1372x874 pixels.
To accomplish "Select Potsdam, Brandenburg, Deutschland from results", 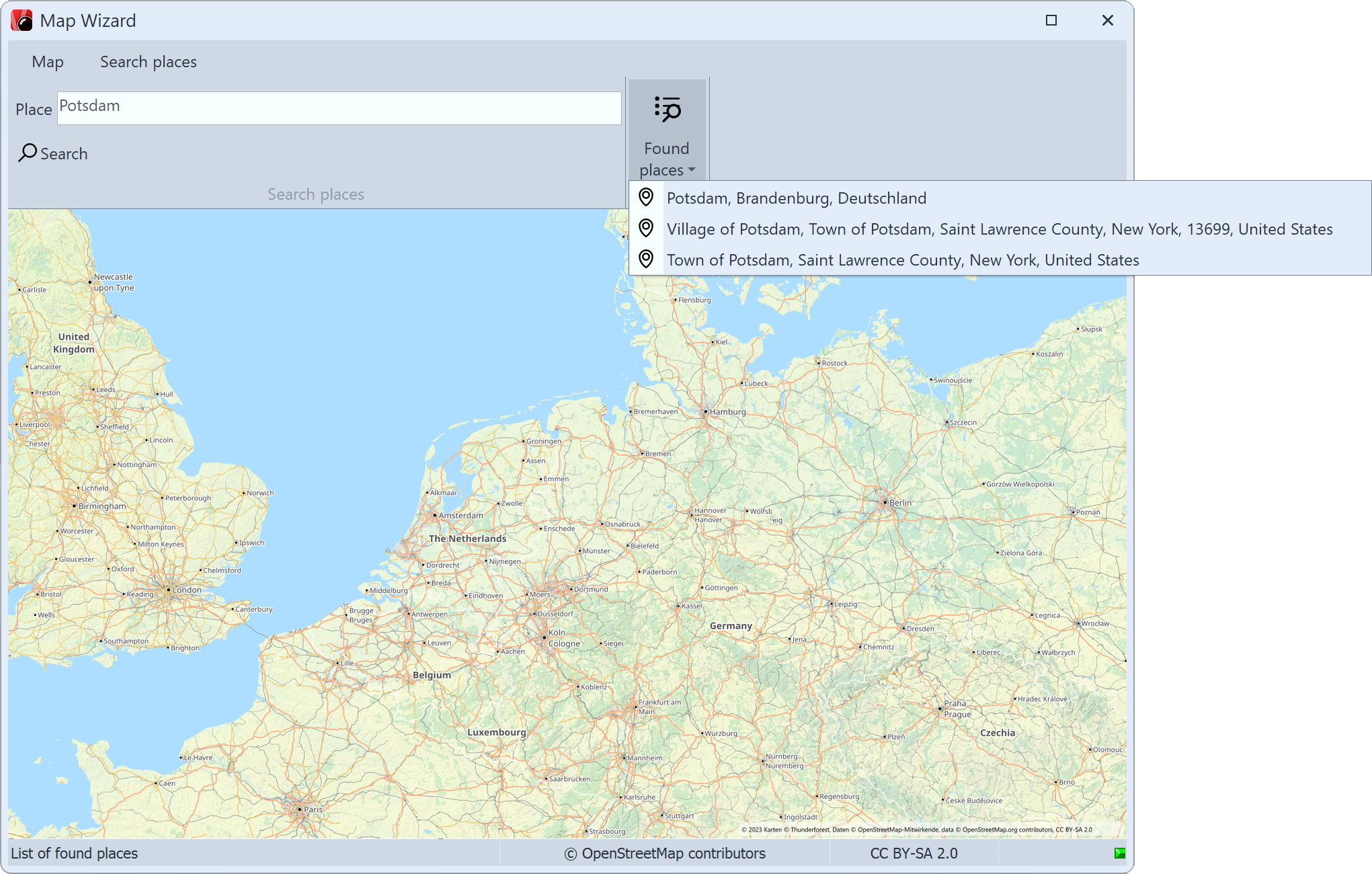I will 797,198.
